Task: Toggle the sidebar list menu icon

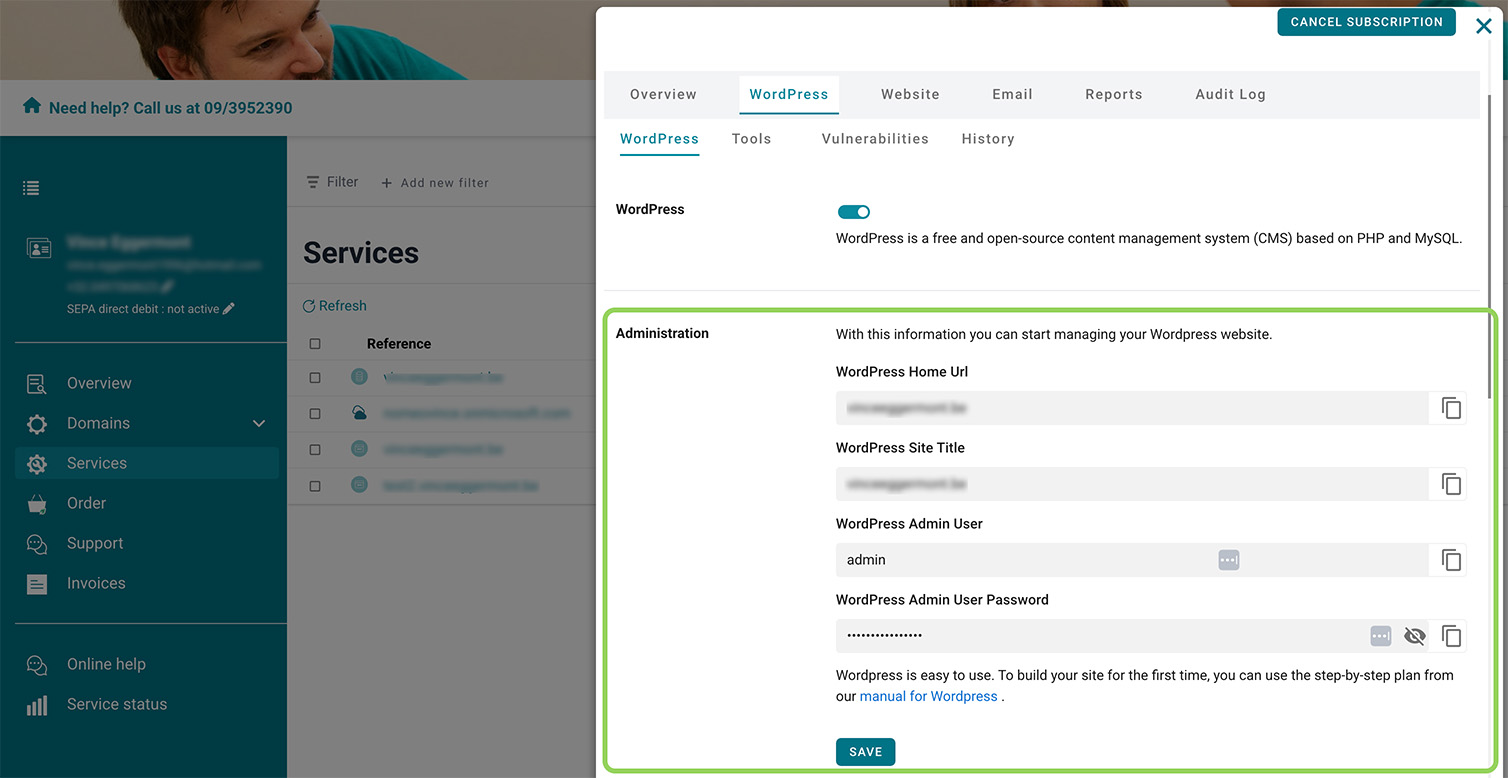Action: [31, 188]
